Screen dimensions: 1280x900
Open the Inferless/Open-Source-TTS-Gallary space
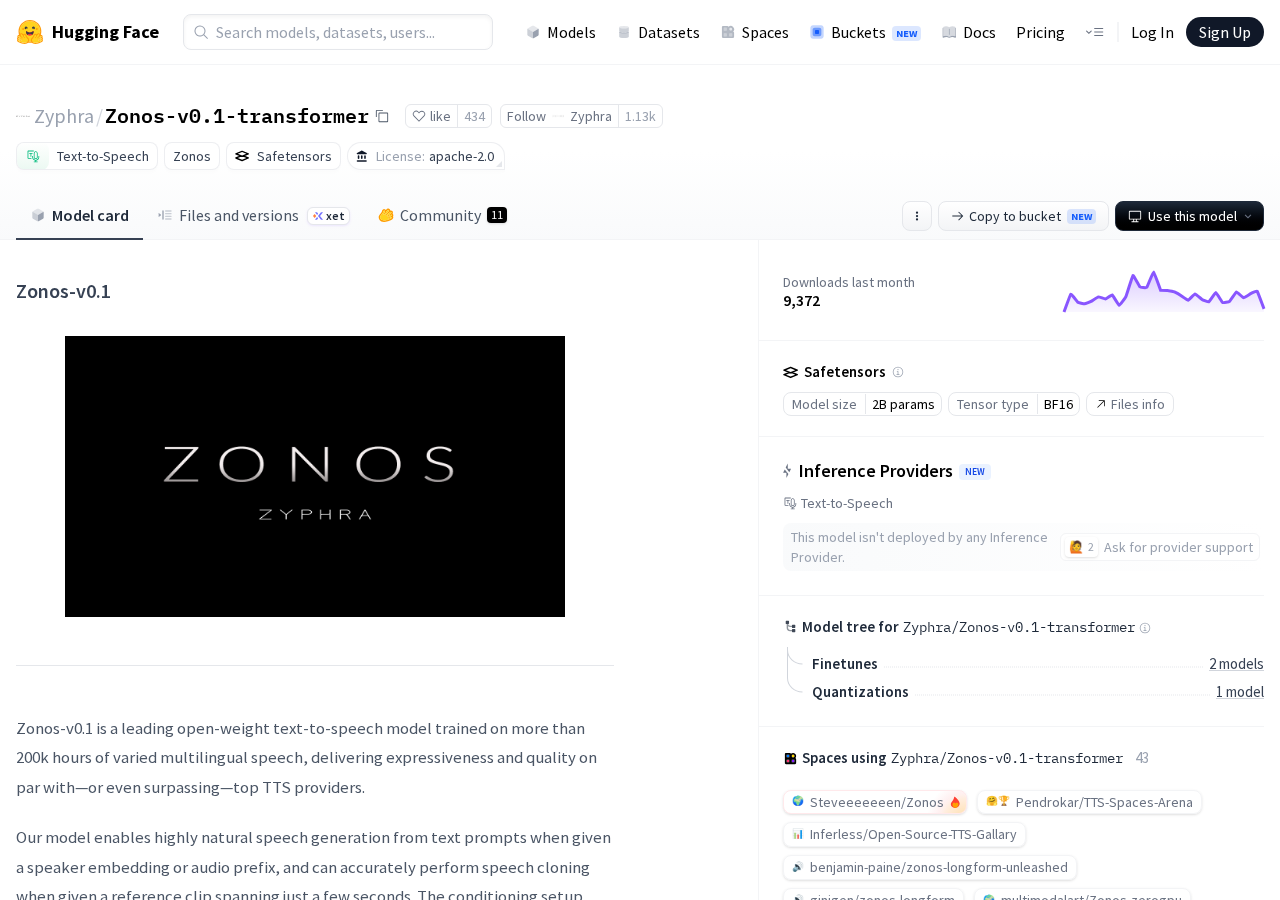tap(904, 834)
